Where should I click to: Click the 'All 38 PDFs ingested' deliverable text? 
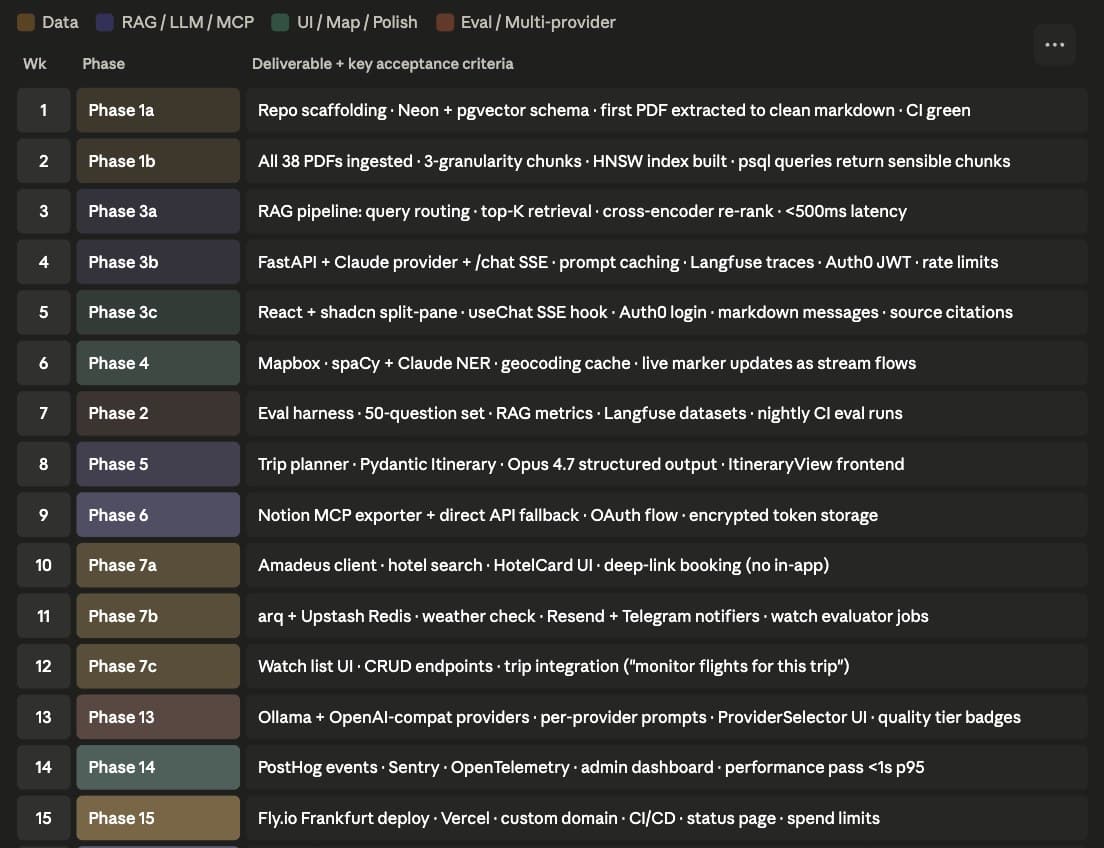tap(634, 161)
